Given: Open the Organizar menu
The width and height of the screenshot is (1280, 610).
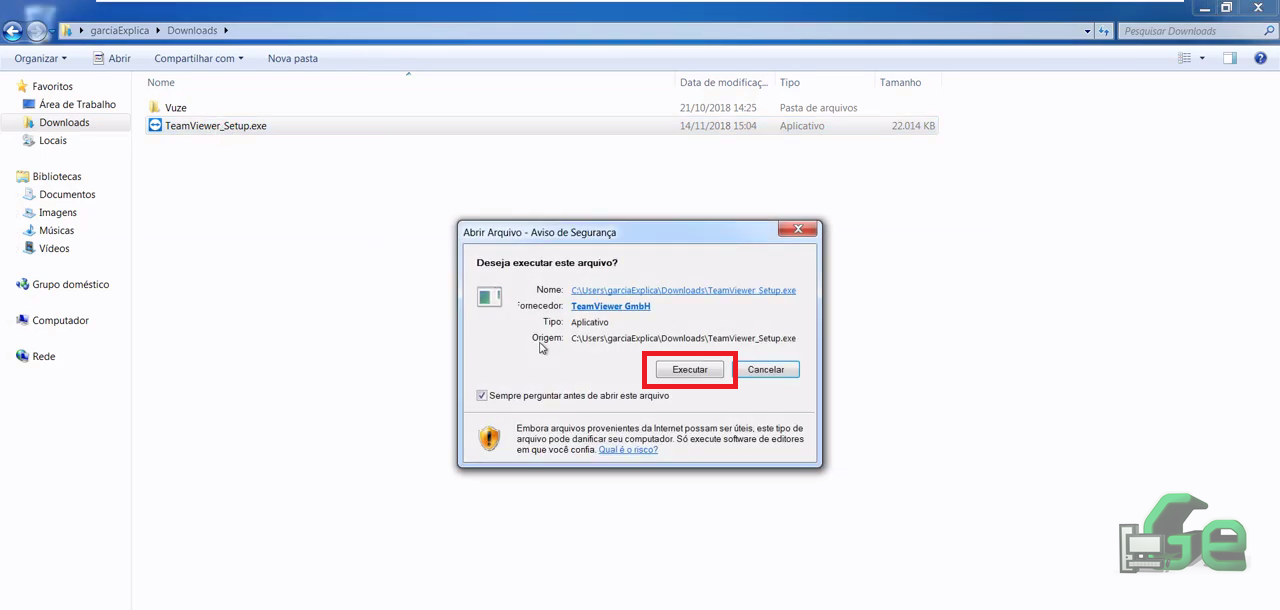Looking at the screenshot, I should (41, 58).
